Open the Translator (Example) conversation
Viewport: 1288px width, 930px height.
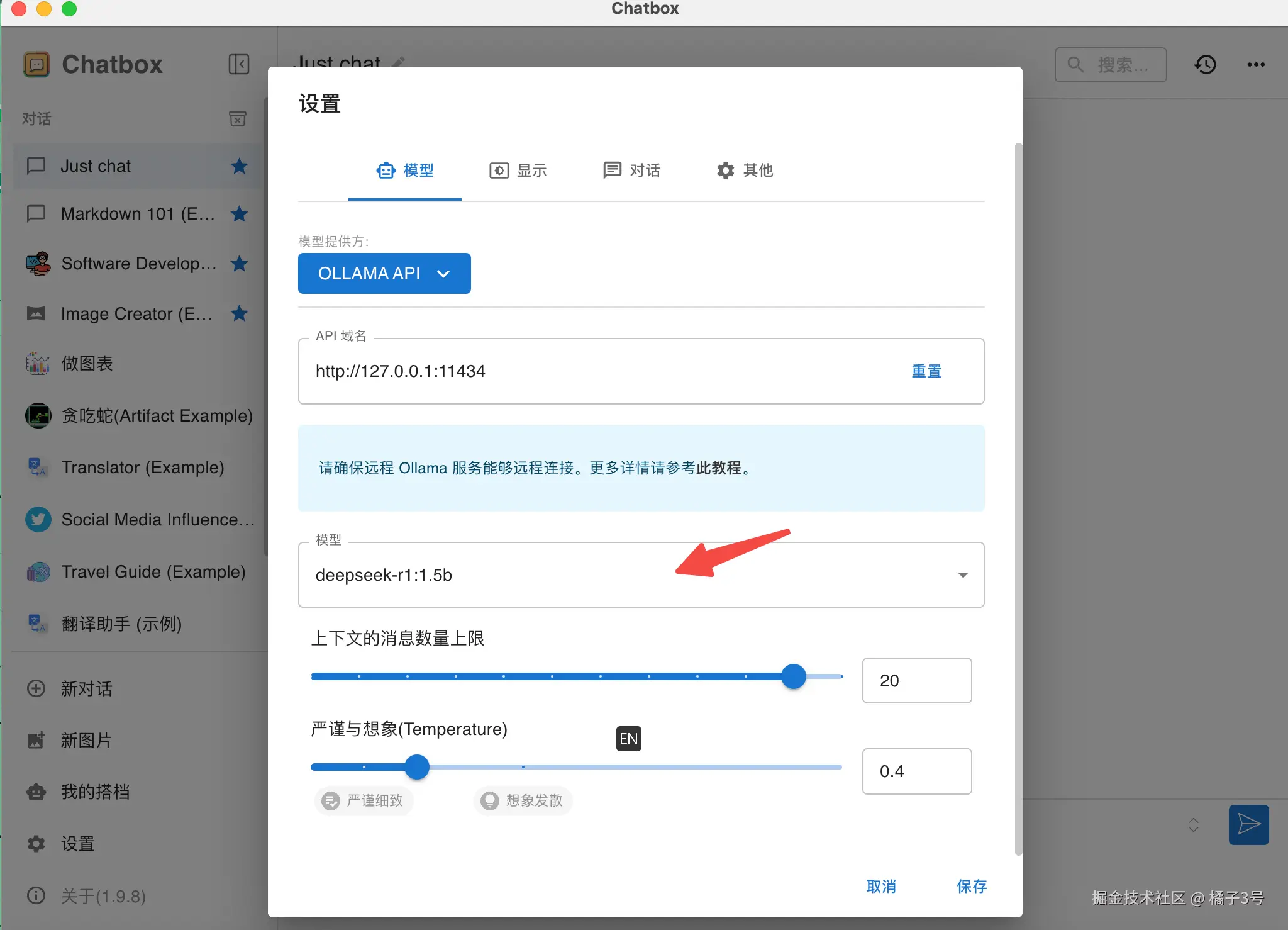137,468
